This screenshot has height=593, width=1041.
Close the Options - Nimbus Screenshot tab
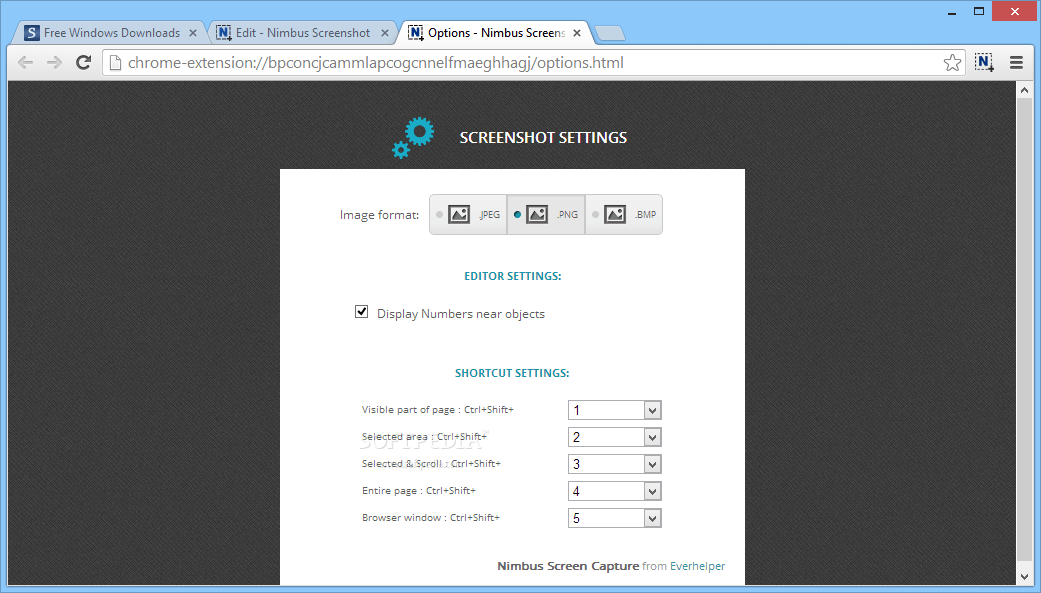576,33
